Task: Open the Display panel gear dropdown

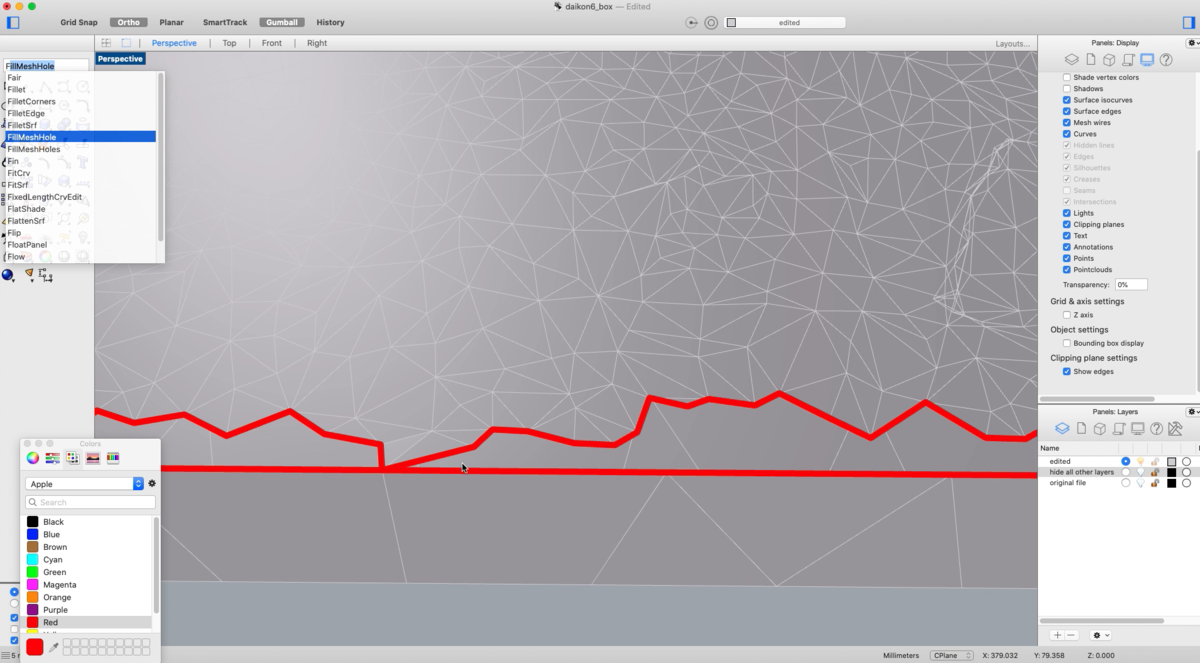Action: pos(1193,43)
